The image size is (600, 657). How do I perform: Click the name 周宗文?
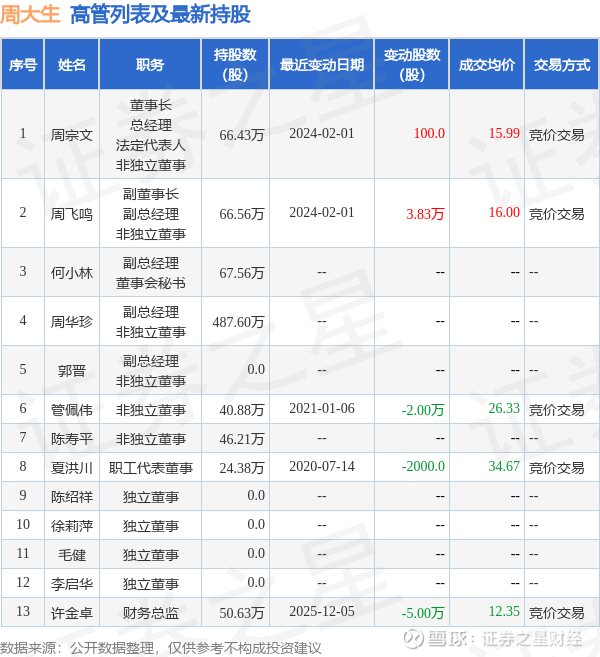tap(72, 135)
